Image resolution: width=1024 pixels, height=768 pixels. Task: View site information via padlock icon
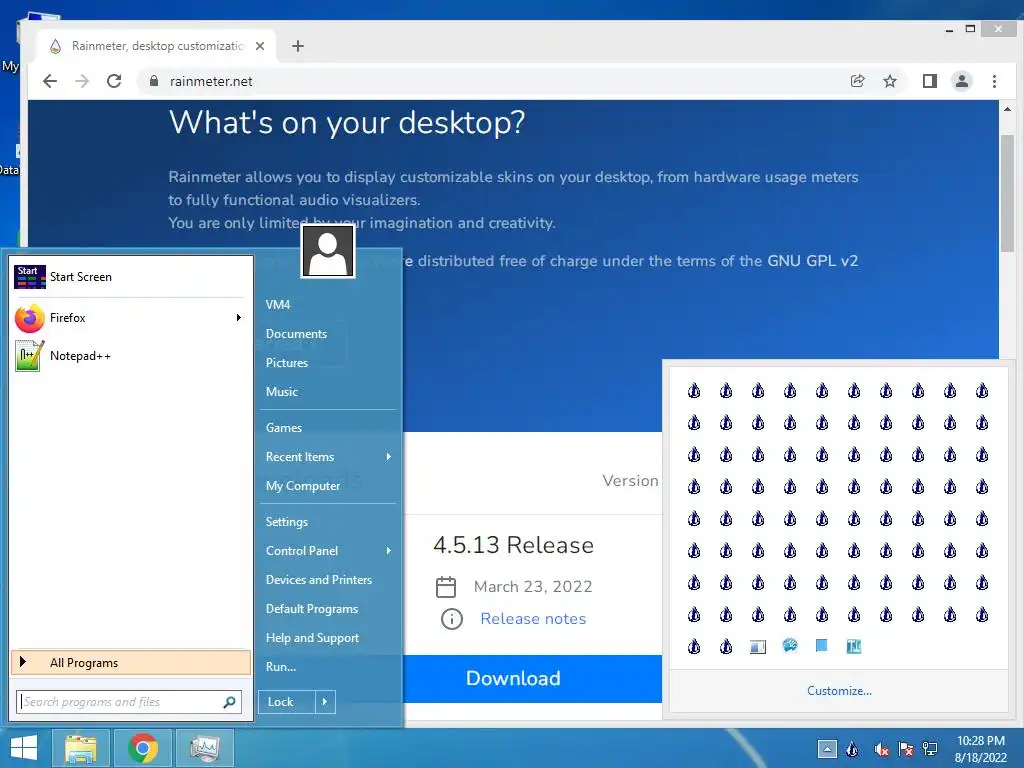[x=154, y=81]
